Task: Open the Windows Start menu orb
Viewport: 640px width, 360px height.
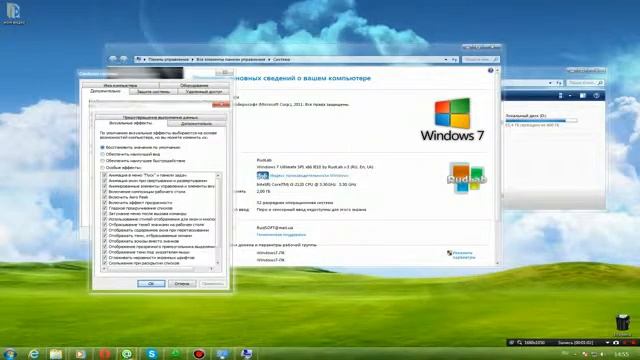Action: click(x=9, y=353)
